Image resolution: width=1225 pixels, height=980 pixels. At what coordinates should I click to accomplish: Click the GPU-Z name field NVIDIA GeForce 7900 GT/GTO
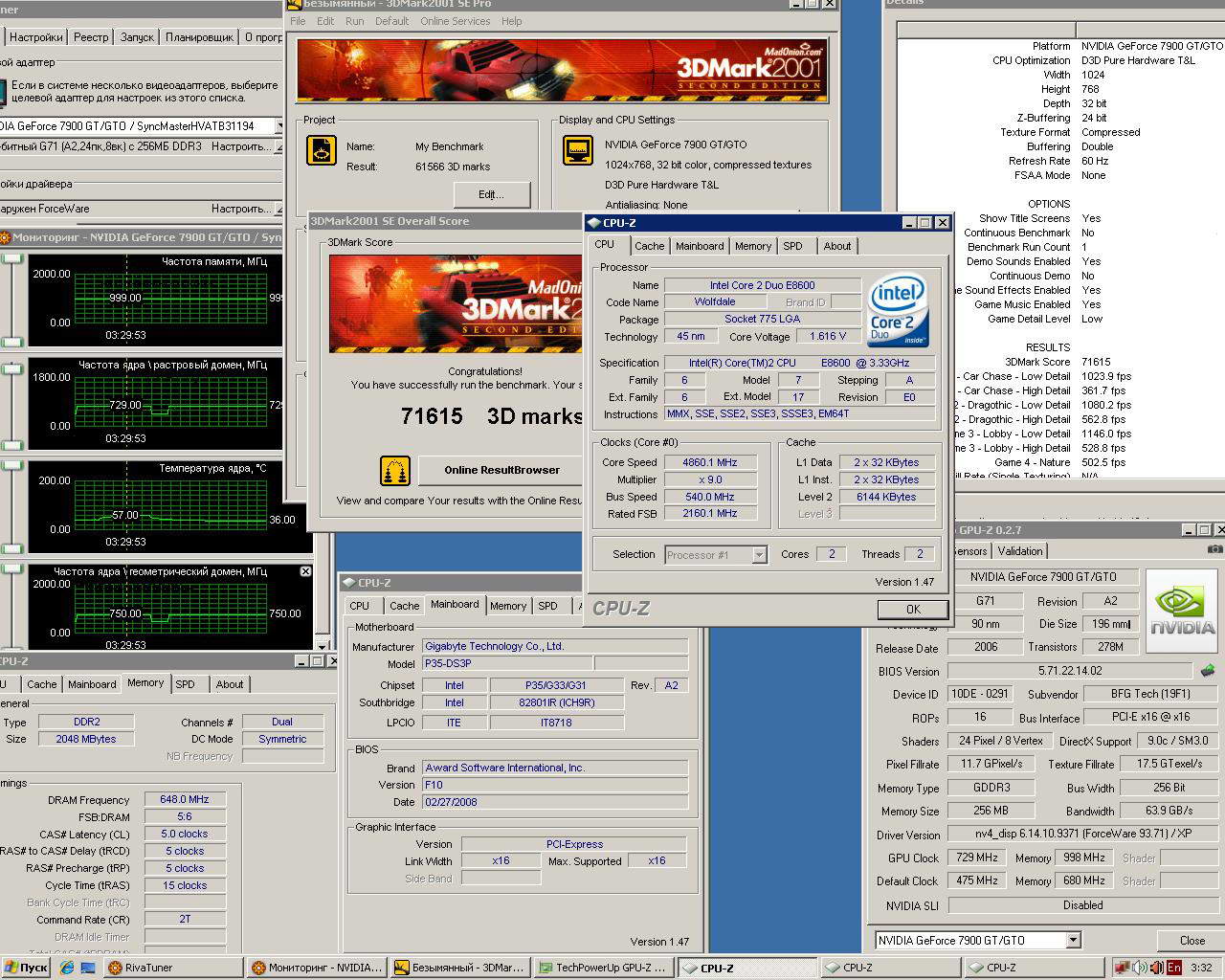tap(1043, 577)
